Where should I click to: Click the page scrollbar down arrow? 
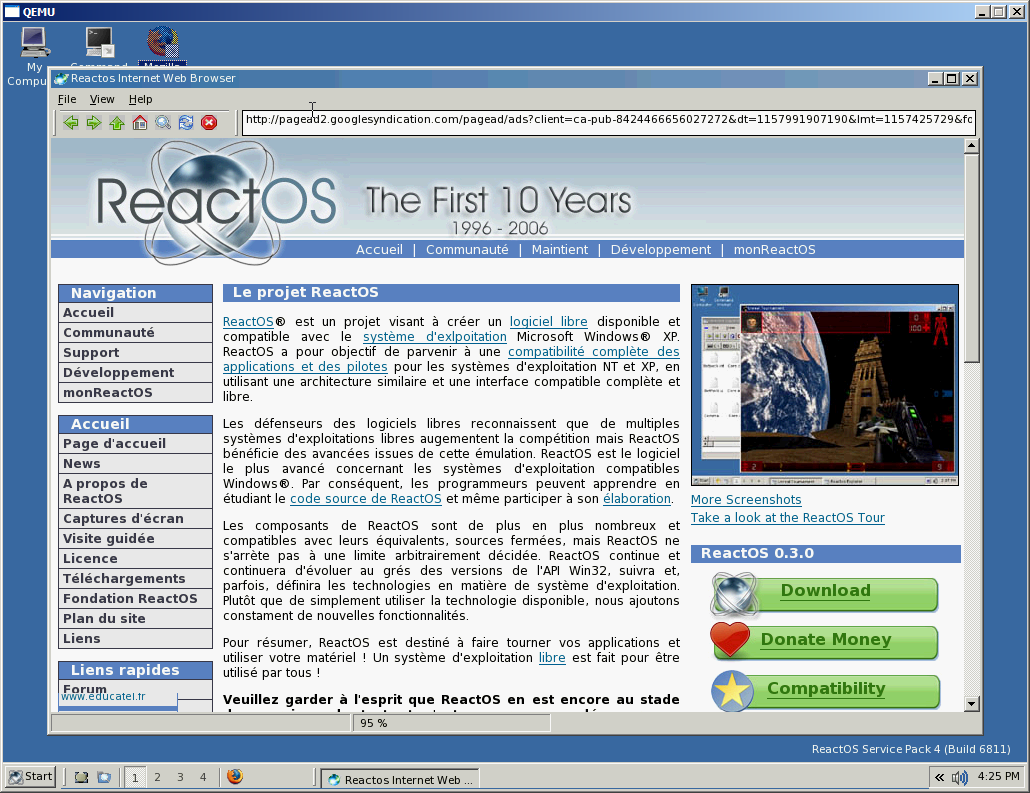click(x=972, y=704)
